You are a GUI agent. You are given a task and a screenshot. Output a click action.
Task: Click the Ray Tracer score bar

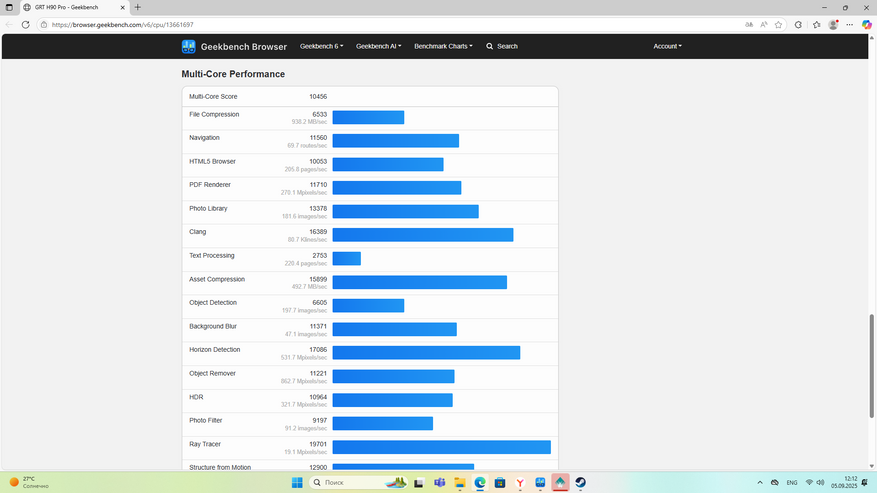(x=442, y=447)
